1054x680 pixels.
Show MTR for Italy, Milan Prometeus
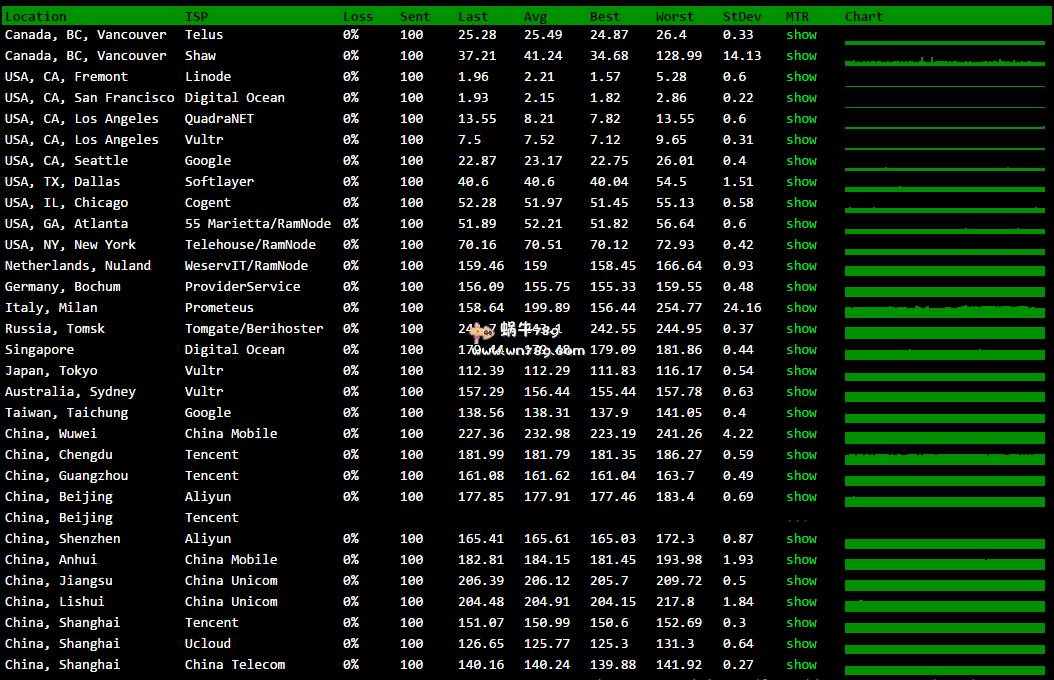pos(801,308)
